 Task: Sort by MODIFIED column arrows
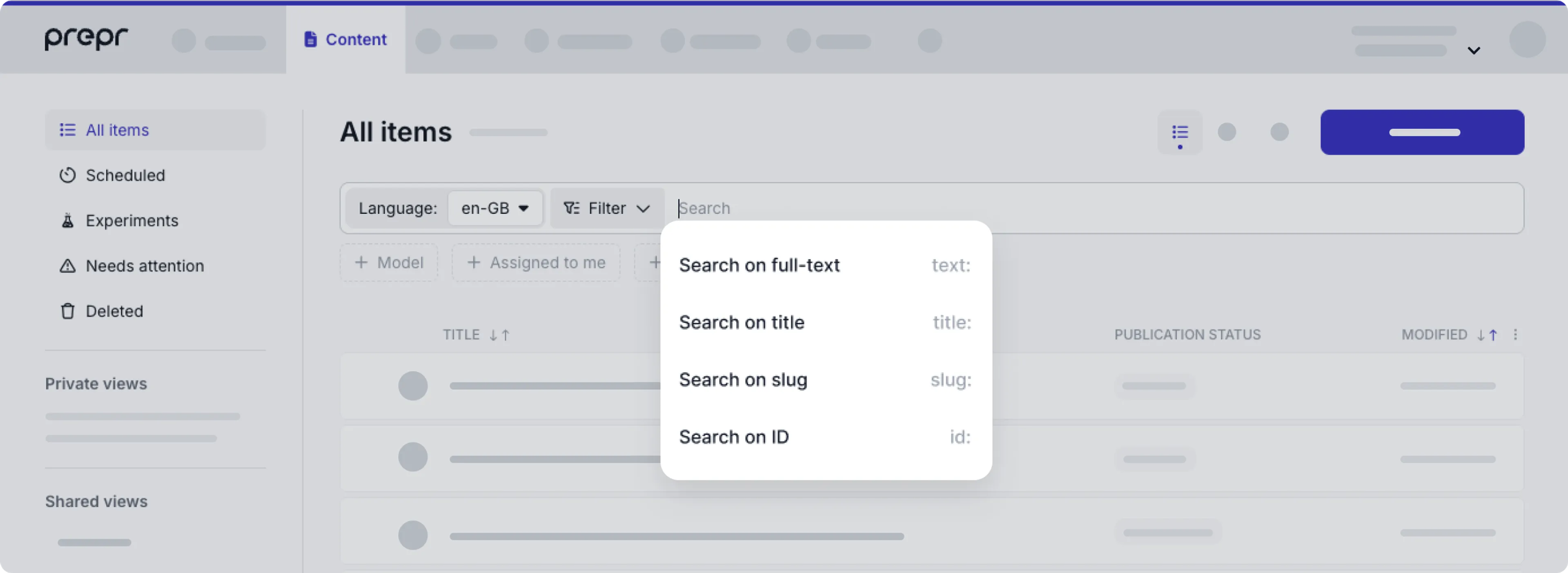point(1487,335)
